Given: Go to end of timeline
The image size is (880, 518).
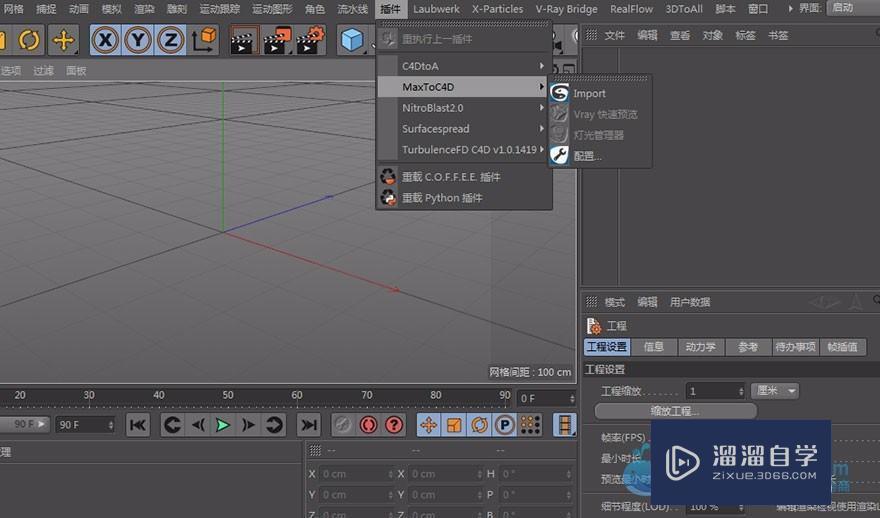Looking at the screenshot, I should 309,425.
